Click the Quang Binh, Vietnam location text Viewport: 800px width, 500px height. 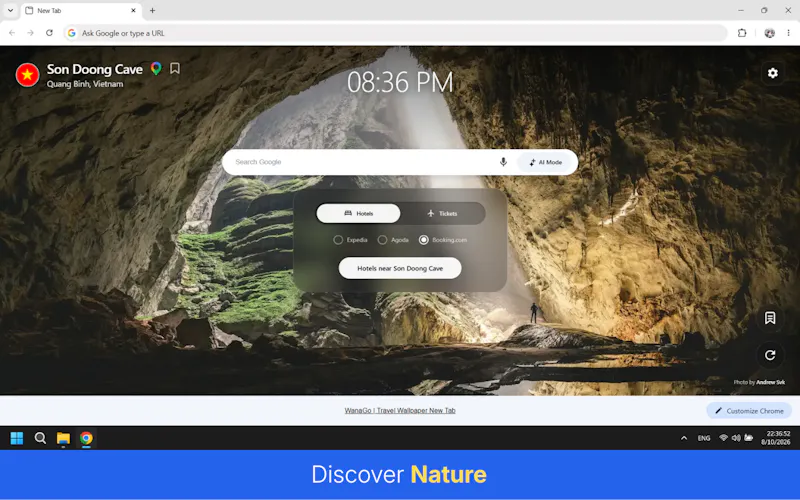(85, 84)
